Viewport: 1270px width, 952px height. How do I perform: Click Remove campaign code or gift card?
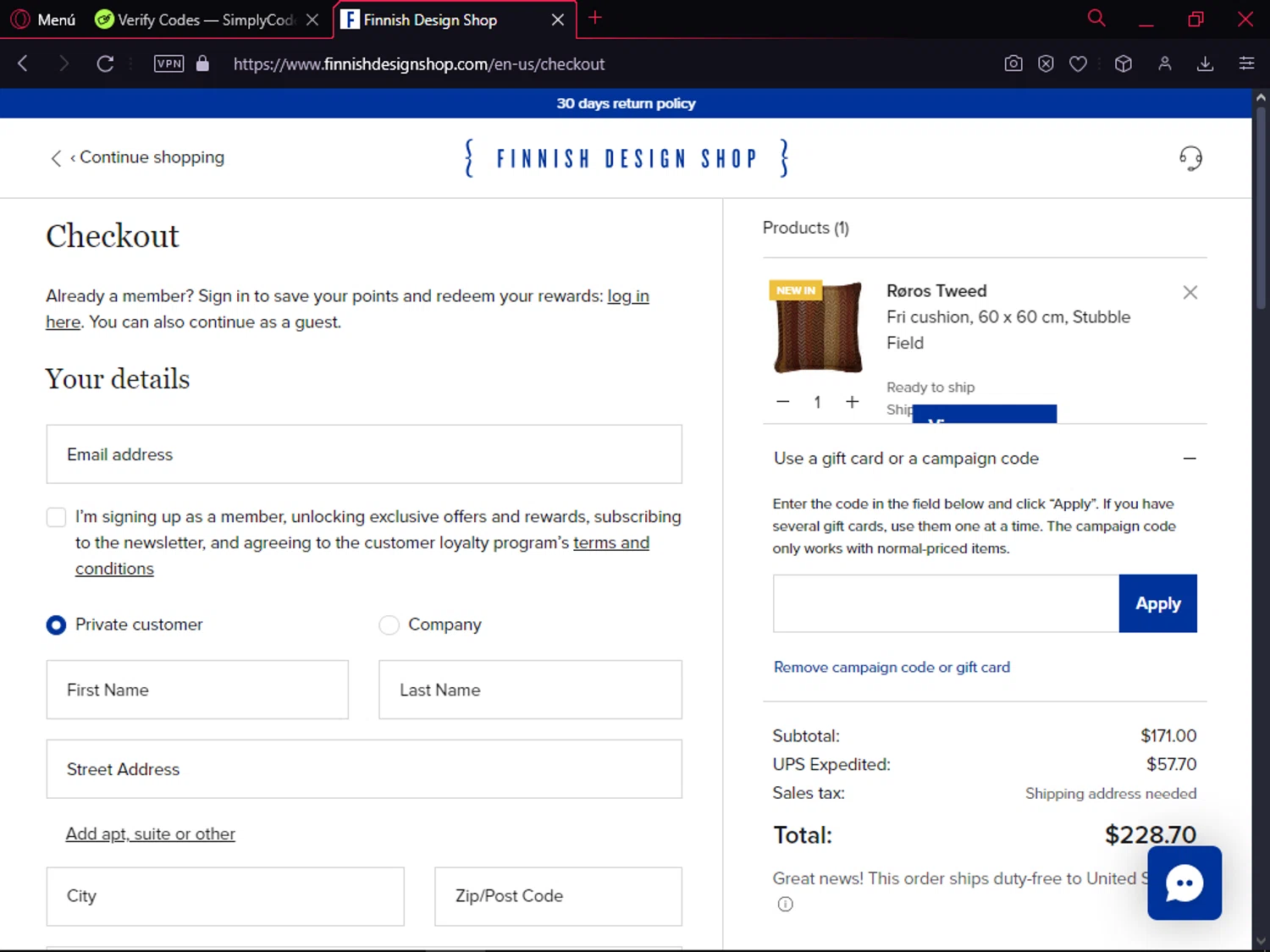pos(892,667)
